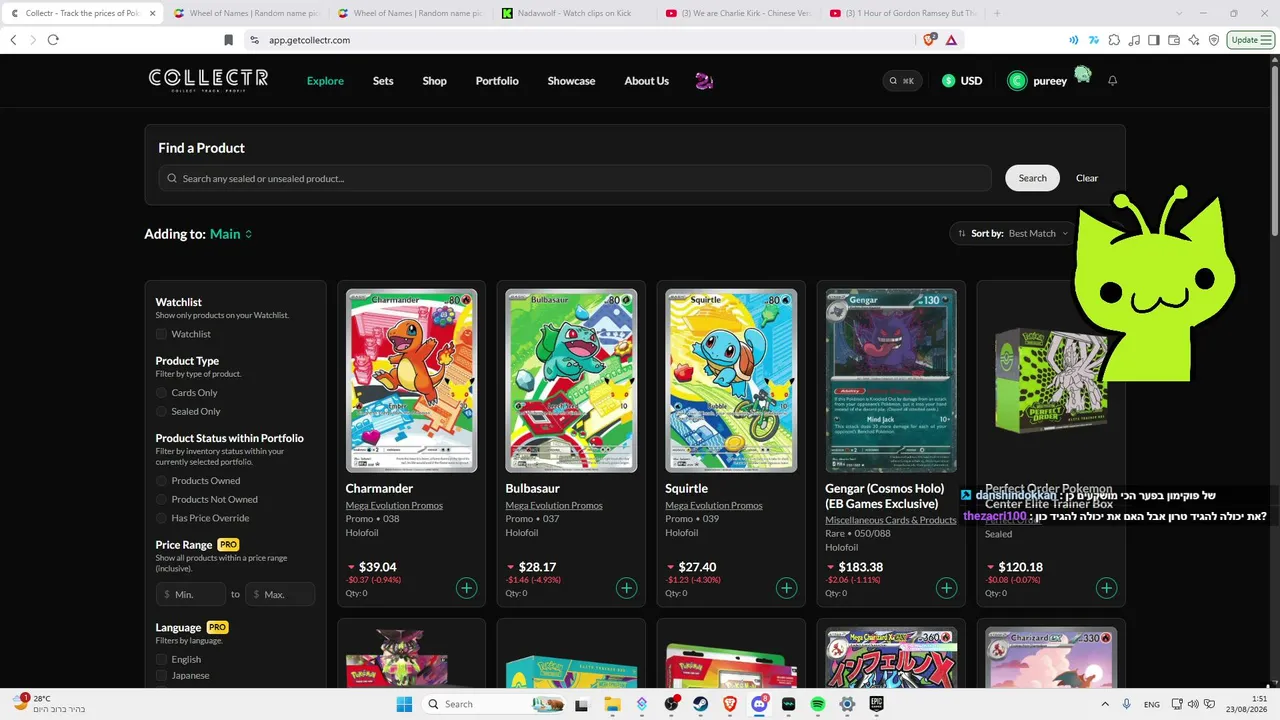Click the Min. price range field
The height and width of the screenshot is (720, 1280).
coord(191,594)
